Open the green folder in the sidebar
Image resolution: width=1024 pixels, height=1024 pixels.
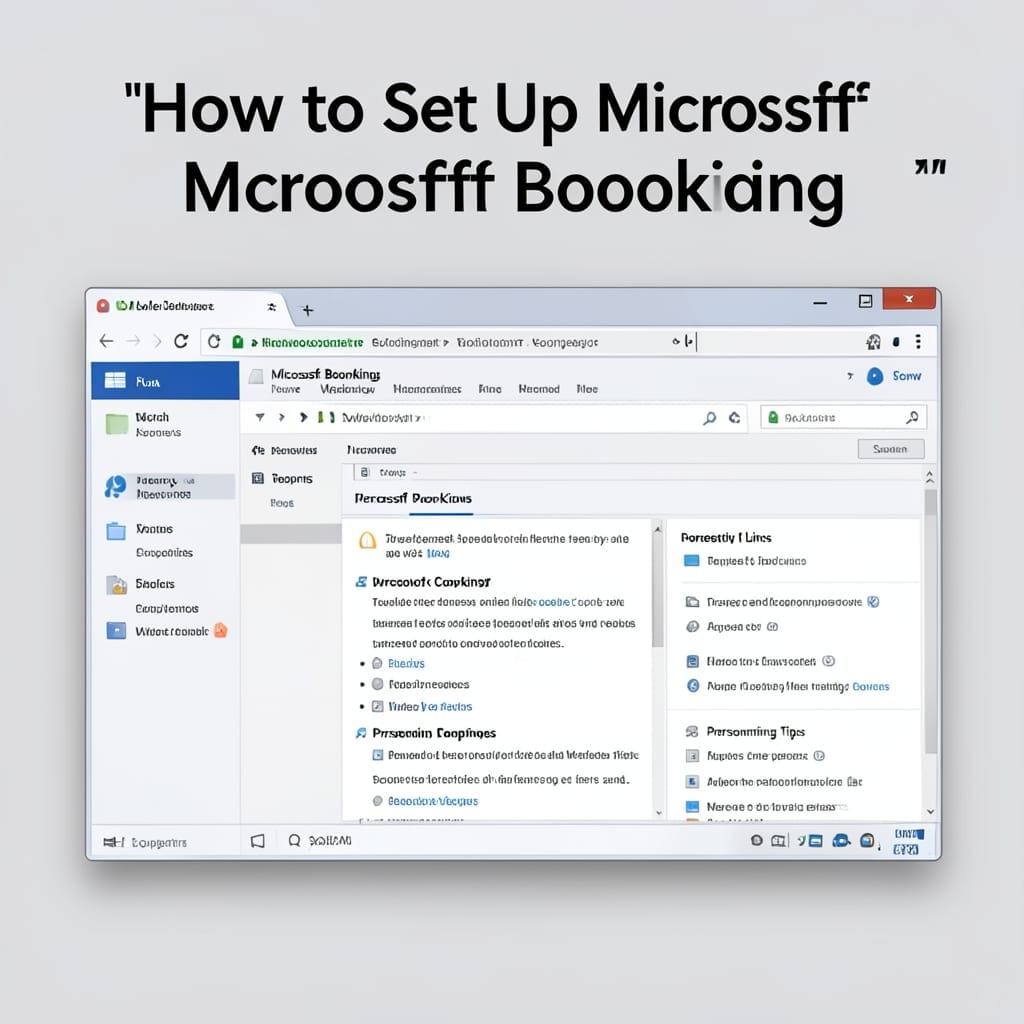click(117, 424)
